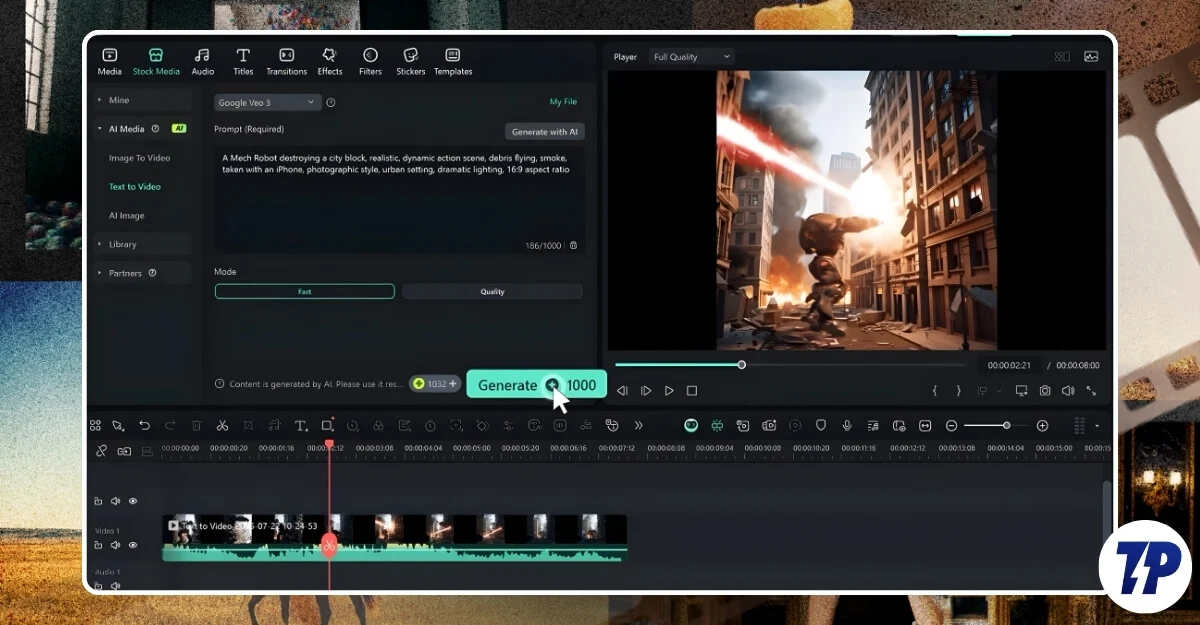This screenshot has height=625, width=1200.
Task: Click the zoom-in plus on timeline
Action: [x=1042, y=426]
